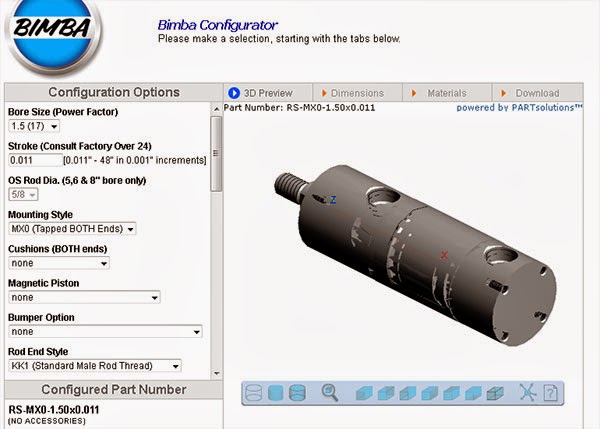Expand the Rod End Style dropdown
This screenshot has width=600, height=429.
[95, 366]
